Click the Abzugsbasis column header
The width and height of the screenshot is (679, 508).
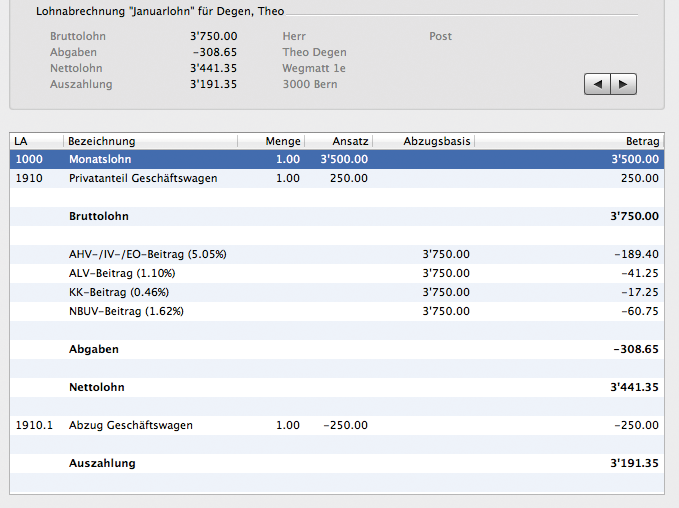tap(423, 141)
